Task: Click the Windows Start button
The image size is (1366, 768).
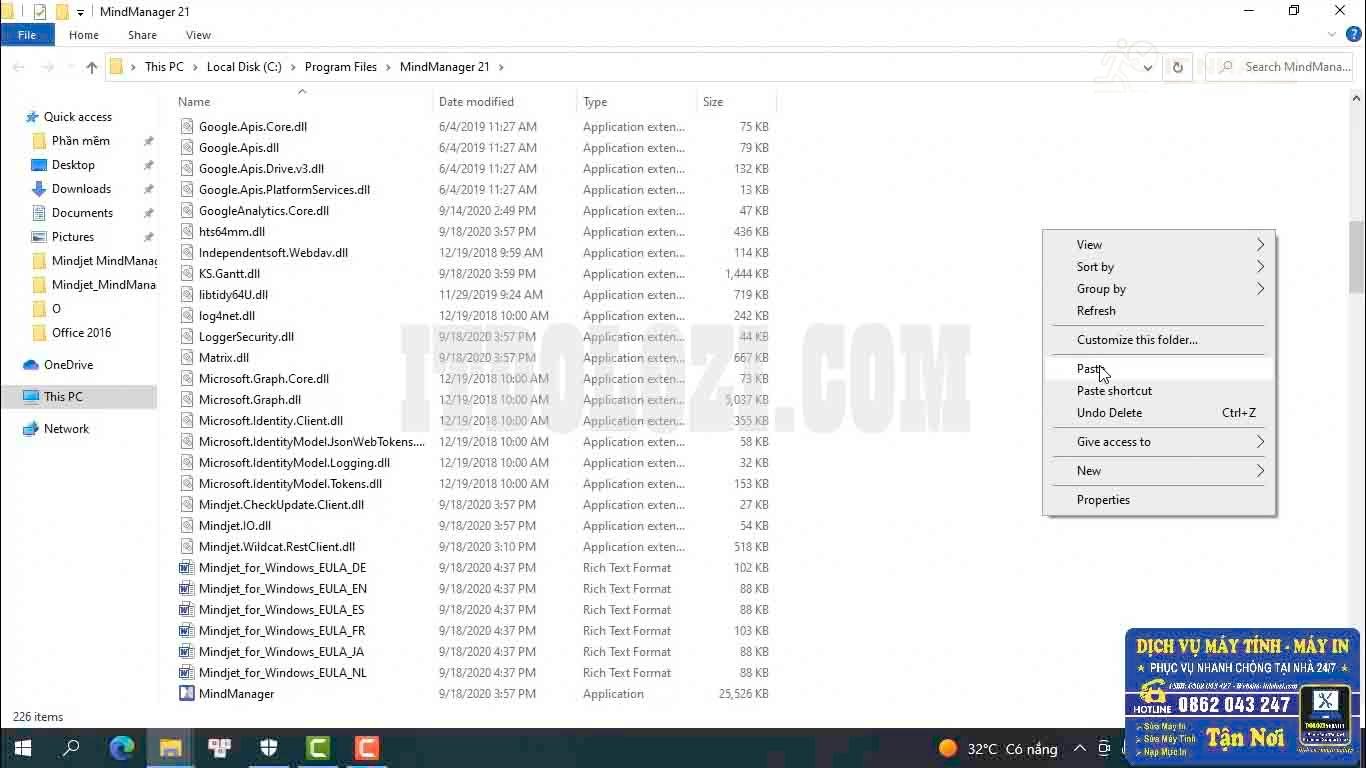Action: coord(22,748)
